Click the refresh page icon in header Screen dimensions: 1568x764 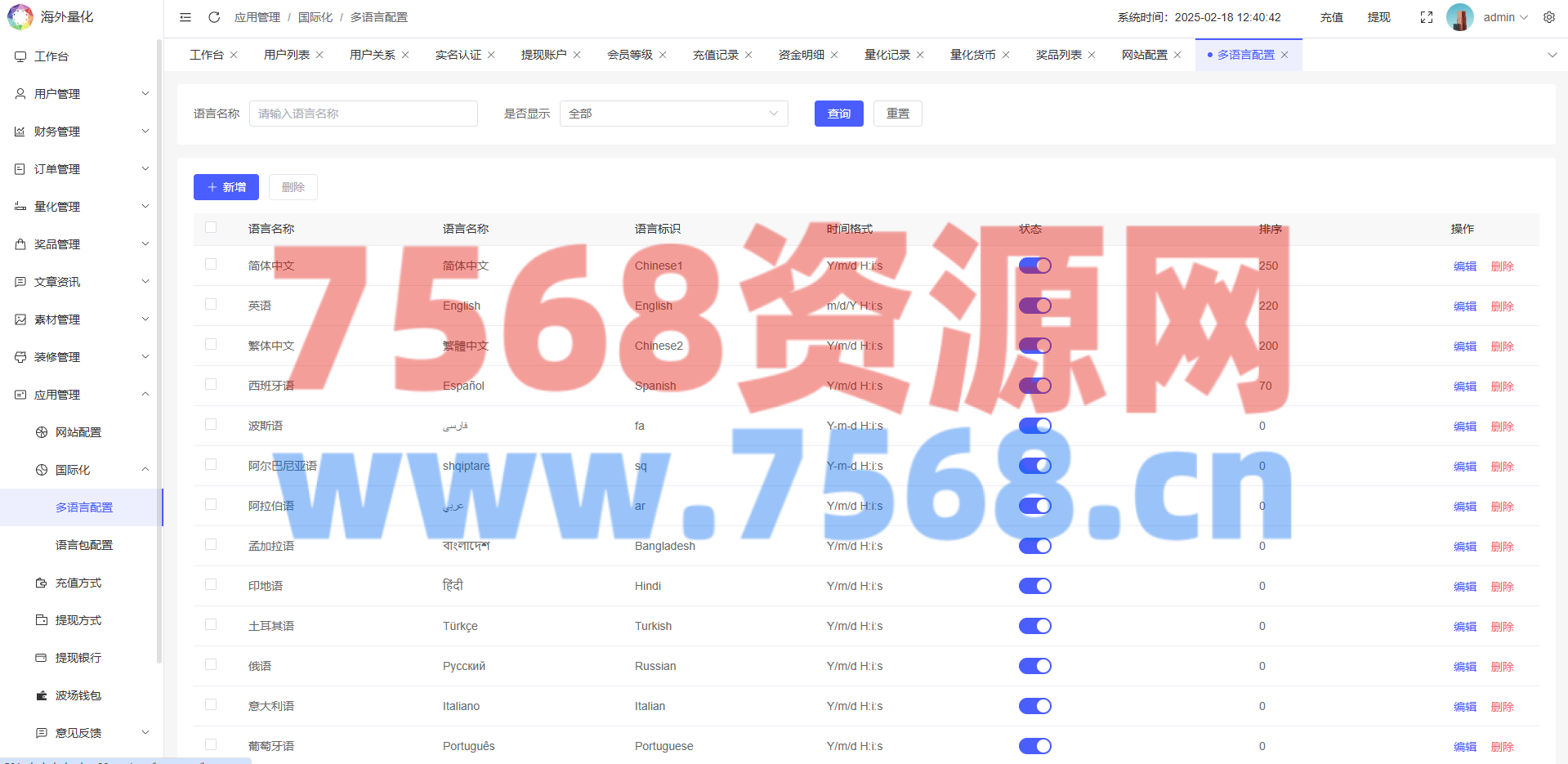tap(214, 17)
